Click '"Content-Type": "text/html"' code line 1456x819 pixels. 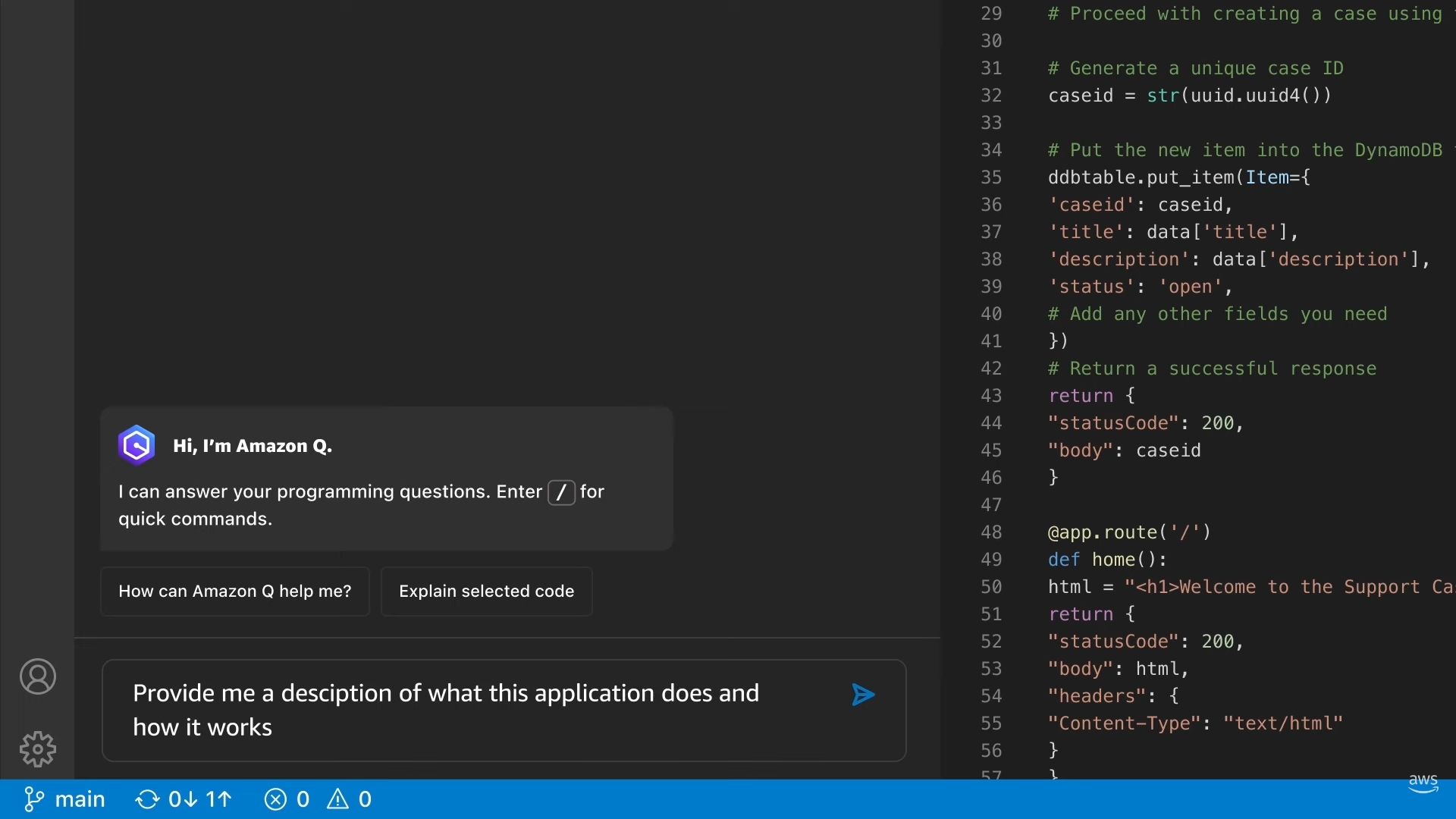1195,723
